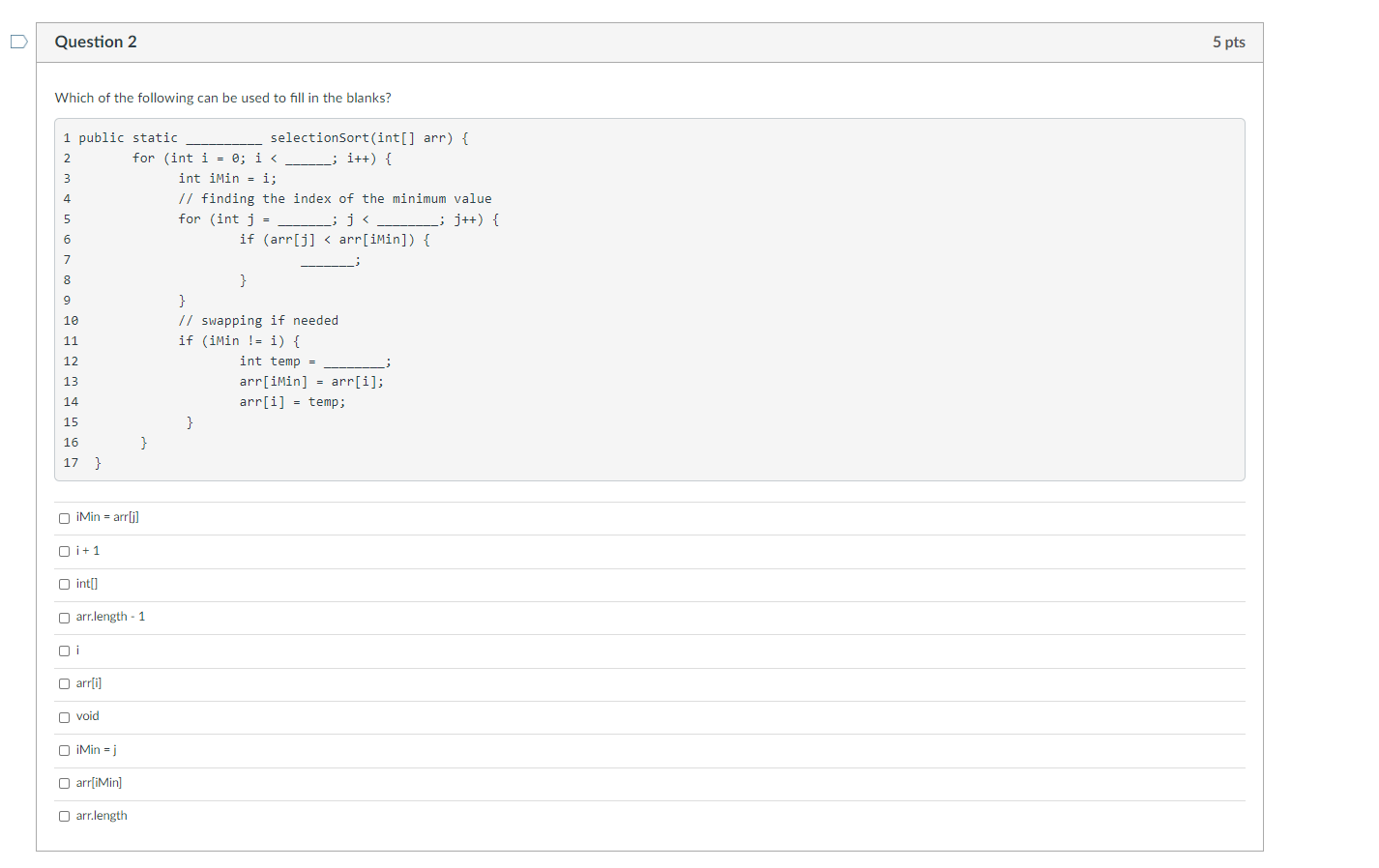Select the 'iMin = j' checkbox
This screenshot has height=868, width=1379.
64,750
